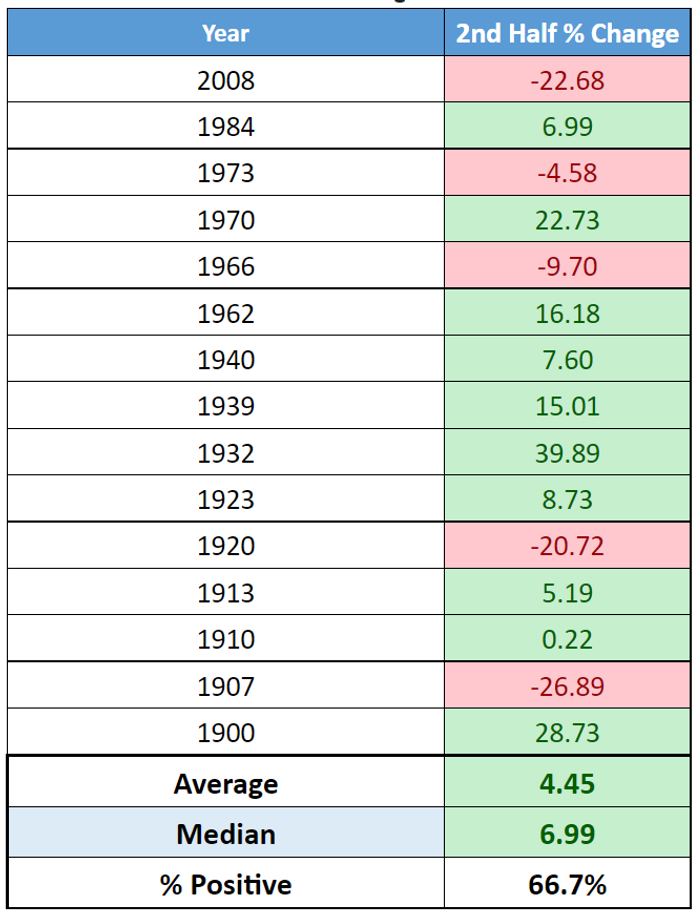
Task: Click the 1913 year cell
Action: click(226, 593)
